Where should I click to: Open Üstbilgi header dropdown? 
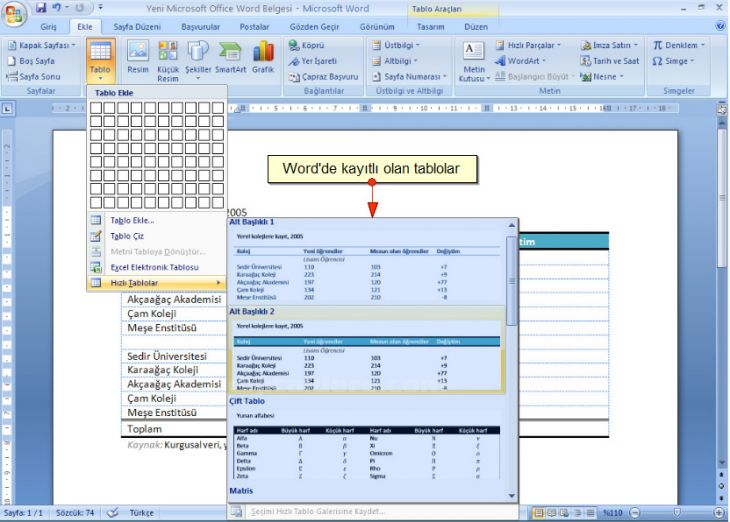click(x=396, y=45)
